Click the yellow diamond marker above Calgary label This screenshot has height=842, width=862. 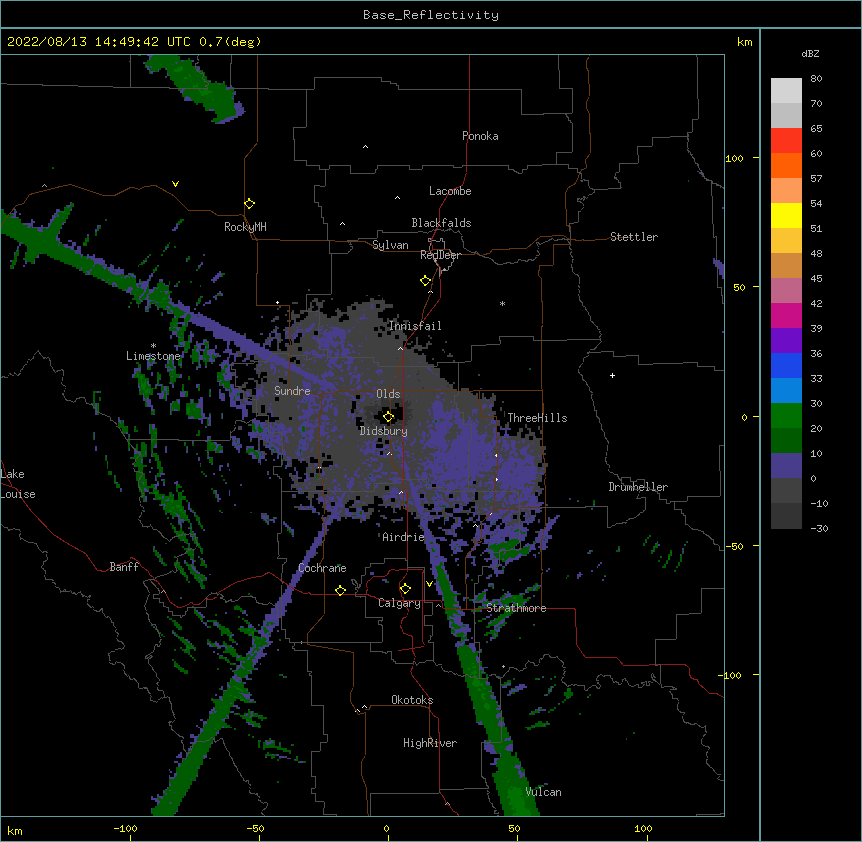(x=405, y=589)
